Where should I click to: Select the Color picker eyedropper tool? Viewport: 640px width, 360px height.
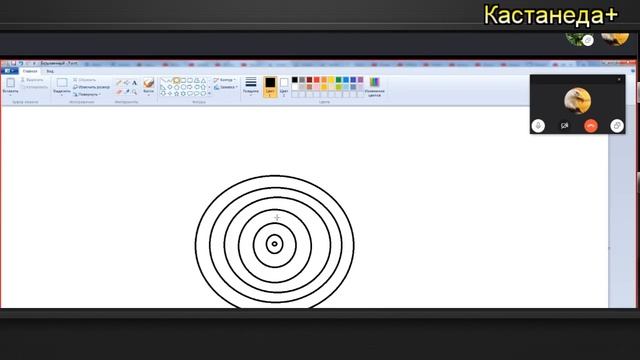coord(127,92)
